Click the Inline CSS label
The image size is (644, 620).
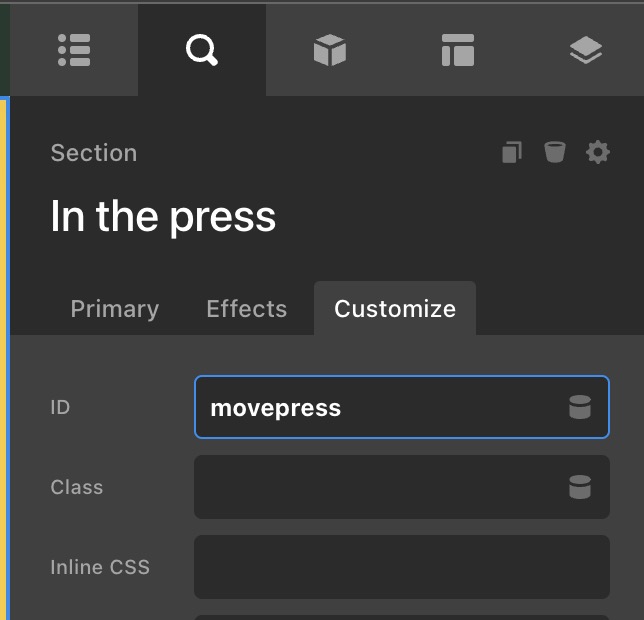[x=100, y=567]
